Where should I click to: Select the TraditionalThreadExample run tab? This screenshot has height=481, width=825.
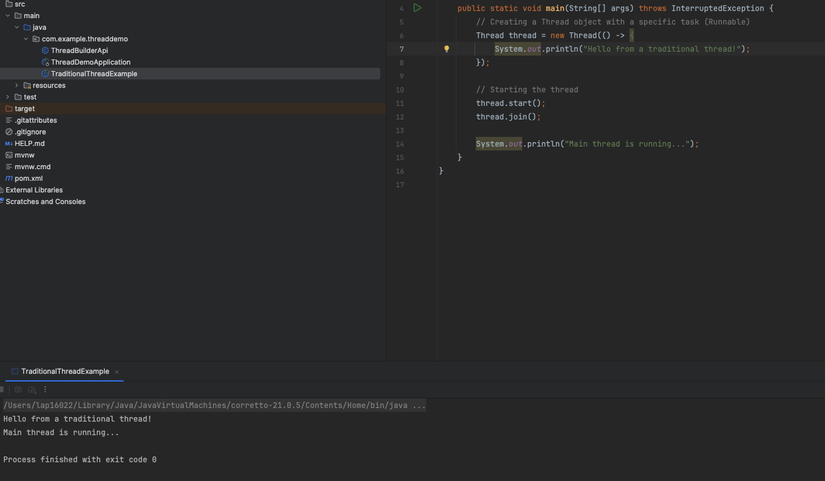[65, 372]
